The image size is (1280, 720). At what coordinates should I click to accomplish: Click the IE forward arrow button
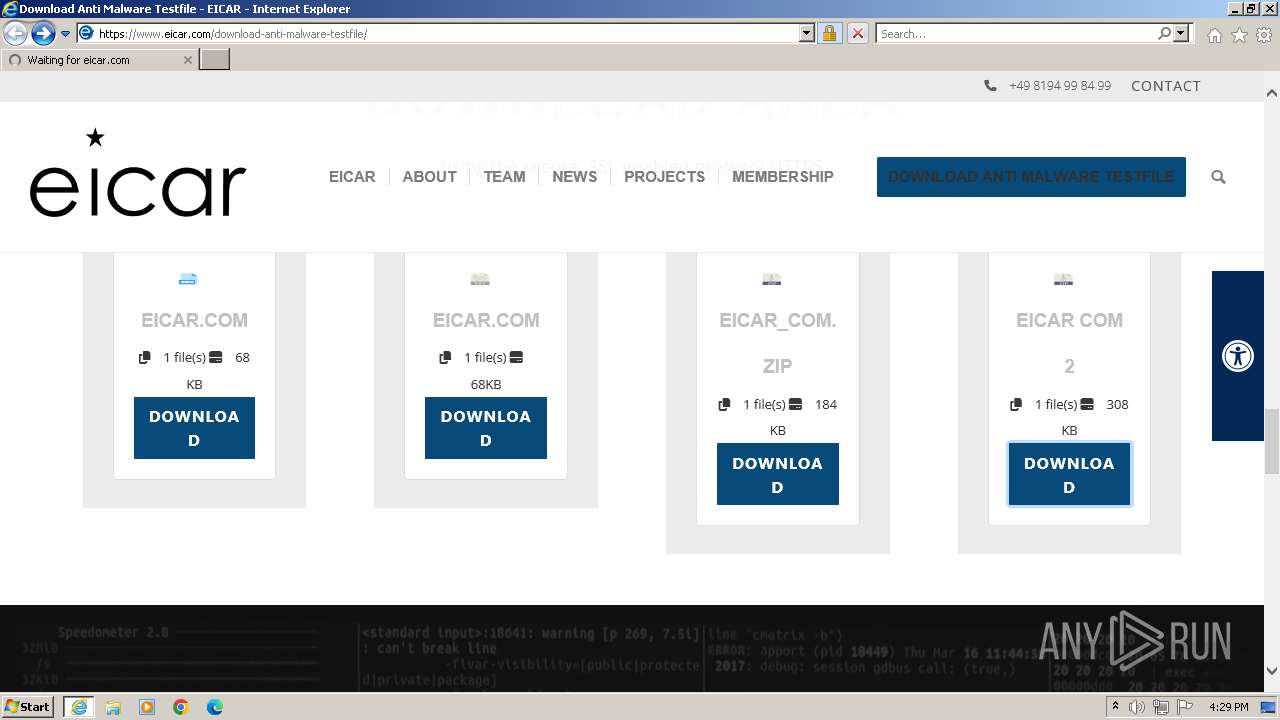(x=43, y=34)
